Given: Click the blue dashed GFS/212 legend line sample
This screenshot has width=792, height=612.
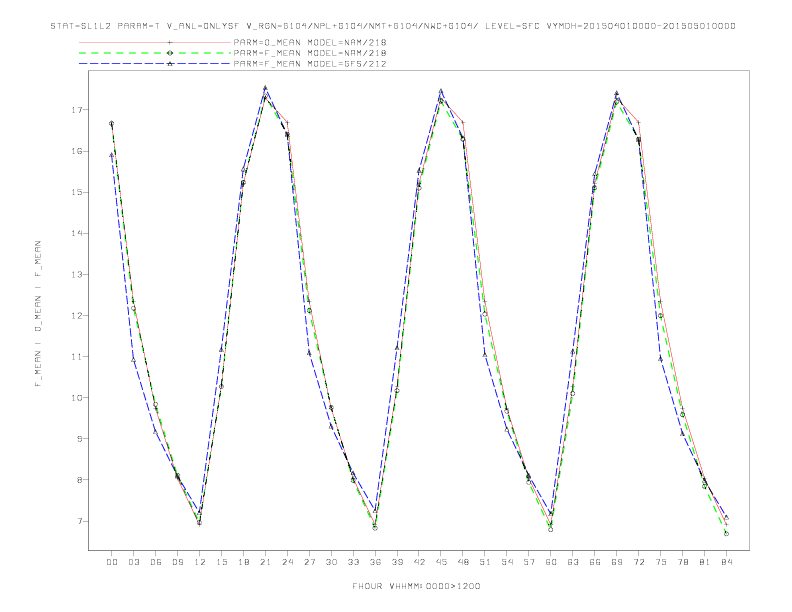Looking at the screenshot, I should [155, 64].
